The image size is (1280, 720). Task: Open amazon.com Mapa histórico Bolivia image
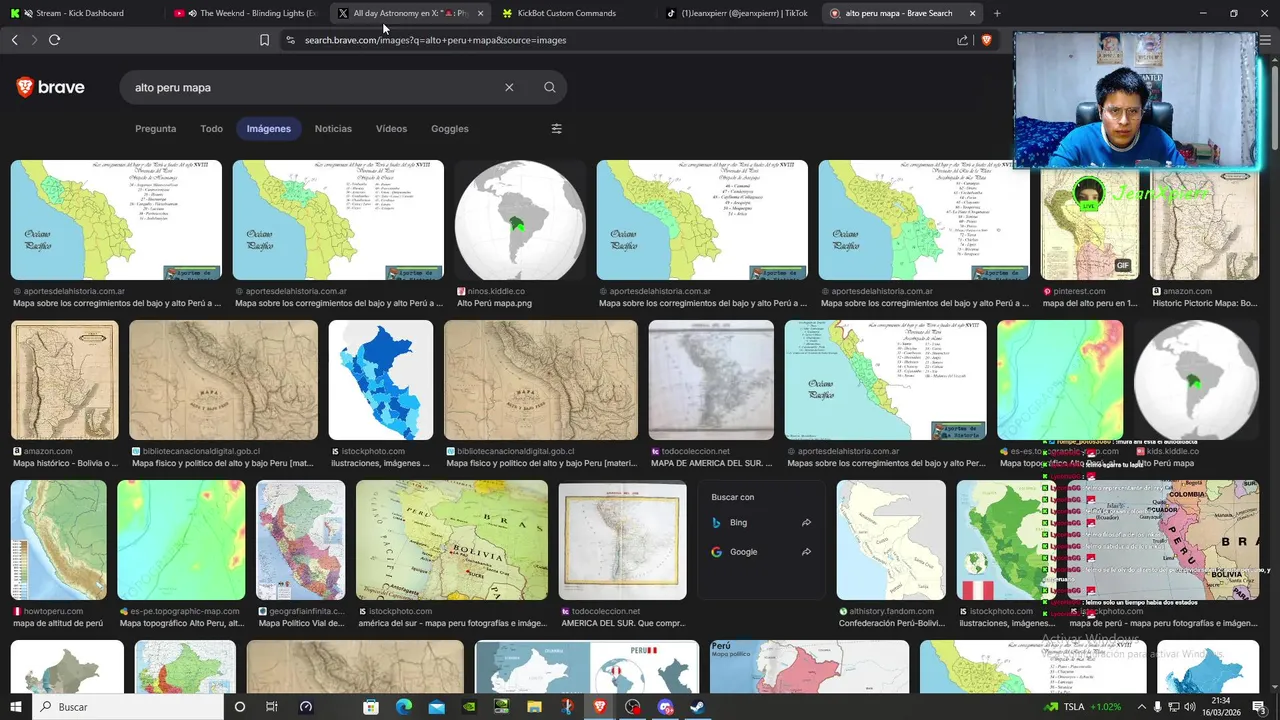64,380
